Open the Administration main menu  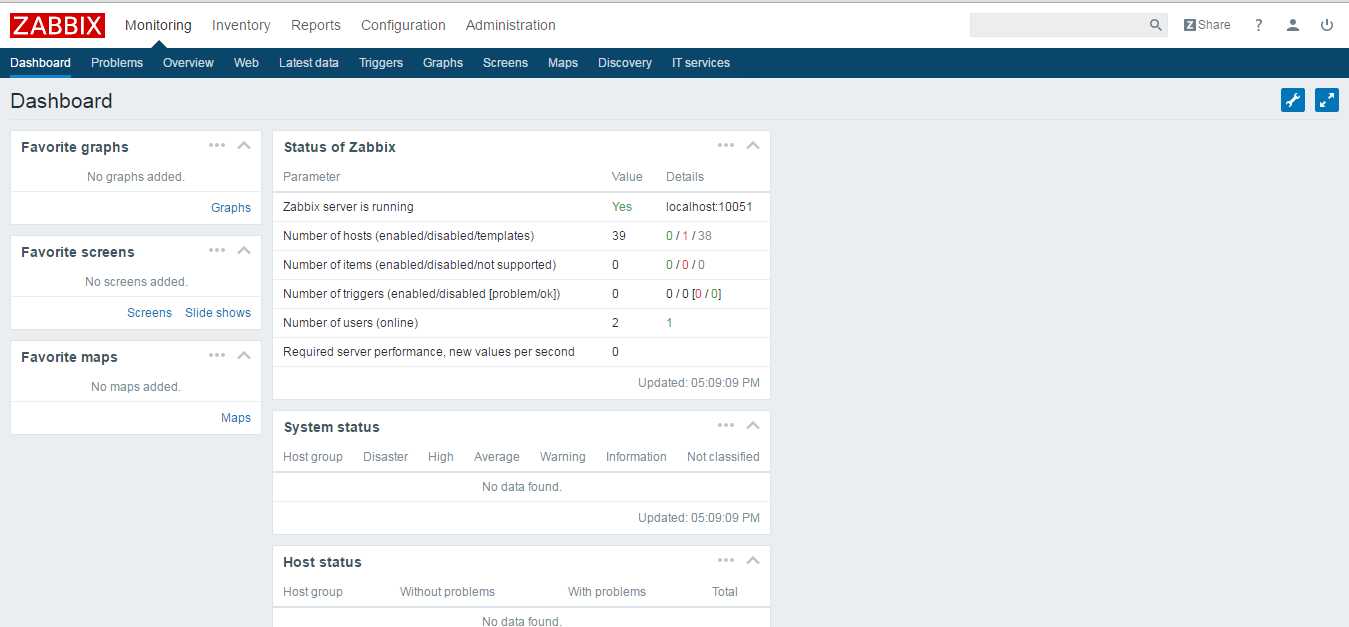point(511,25)
